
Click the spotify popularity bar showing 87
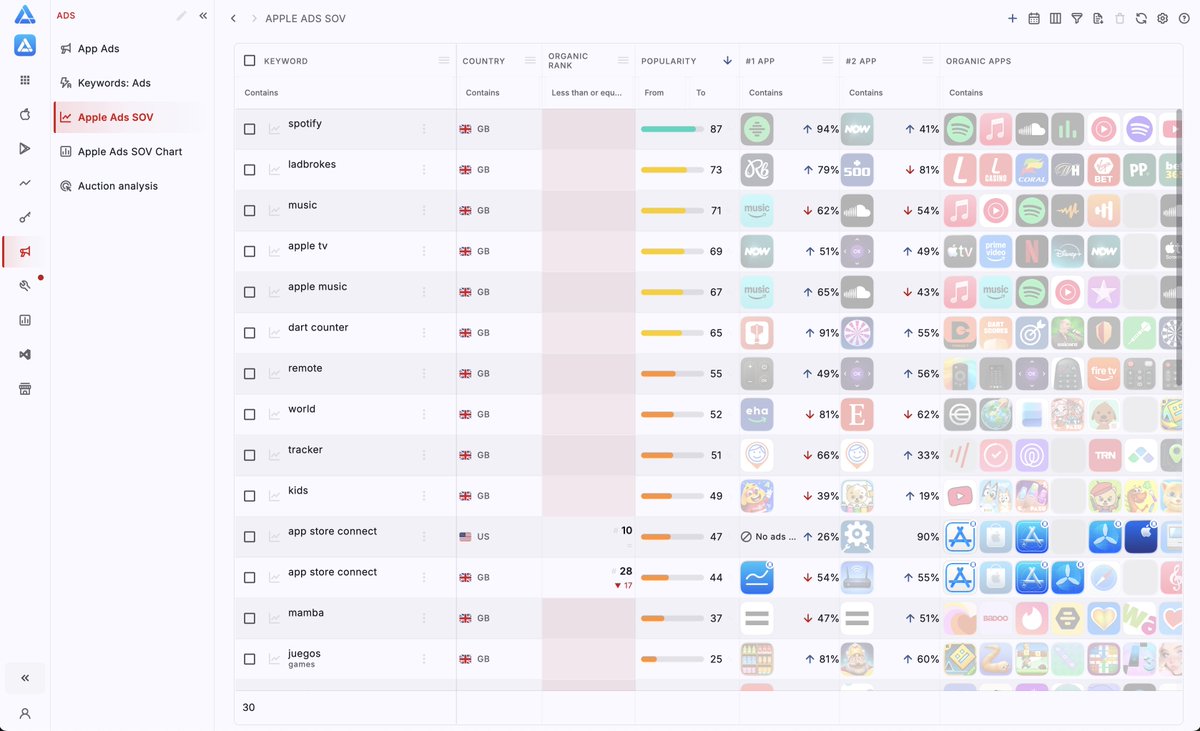click(x=672, y=129)
